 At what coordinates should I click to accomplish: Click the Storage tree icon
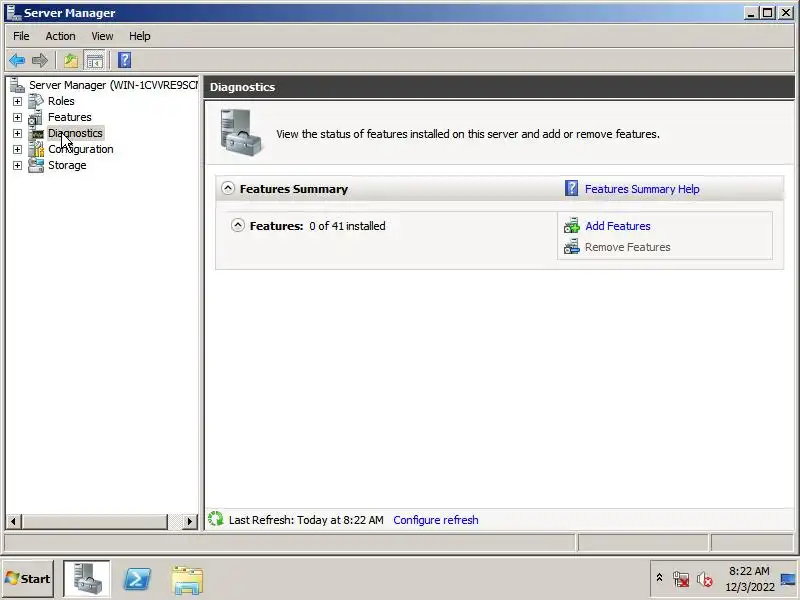coord(36,165)
